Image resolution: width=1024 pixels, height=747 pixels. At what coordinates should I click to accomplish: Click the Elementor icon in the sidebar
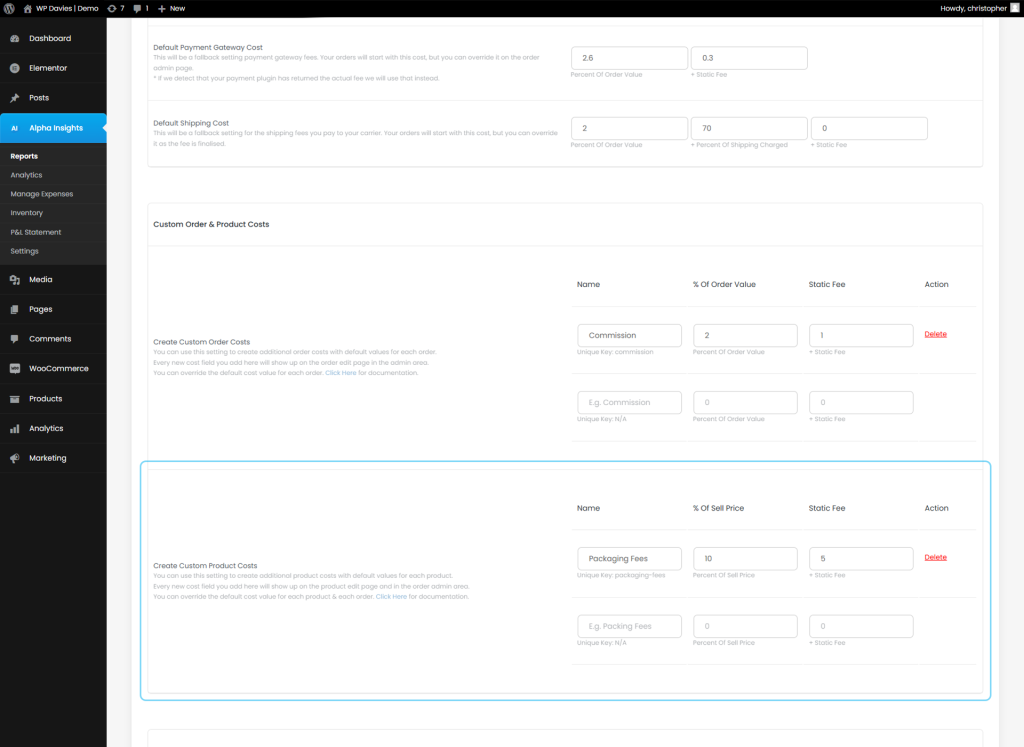click(14, 69)
